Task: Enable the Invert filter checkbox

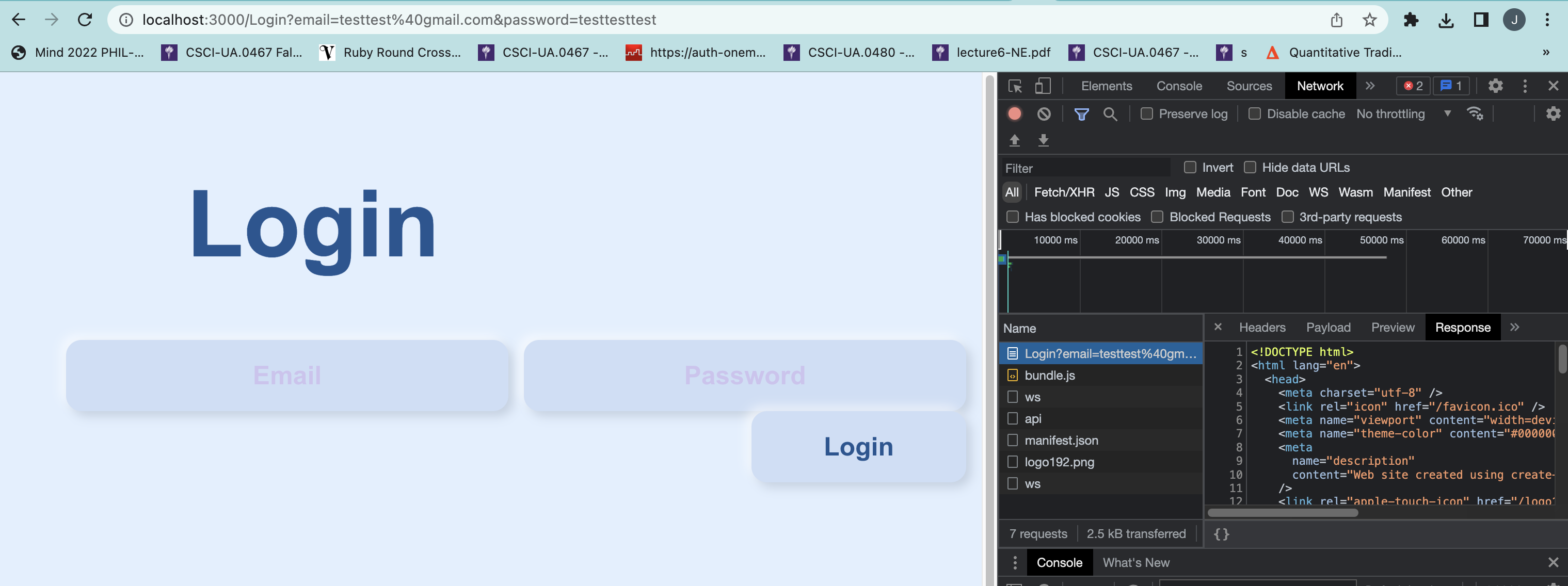Action: click(x=1191, y=168)
